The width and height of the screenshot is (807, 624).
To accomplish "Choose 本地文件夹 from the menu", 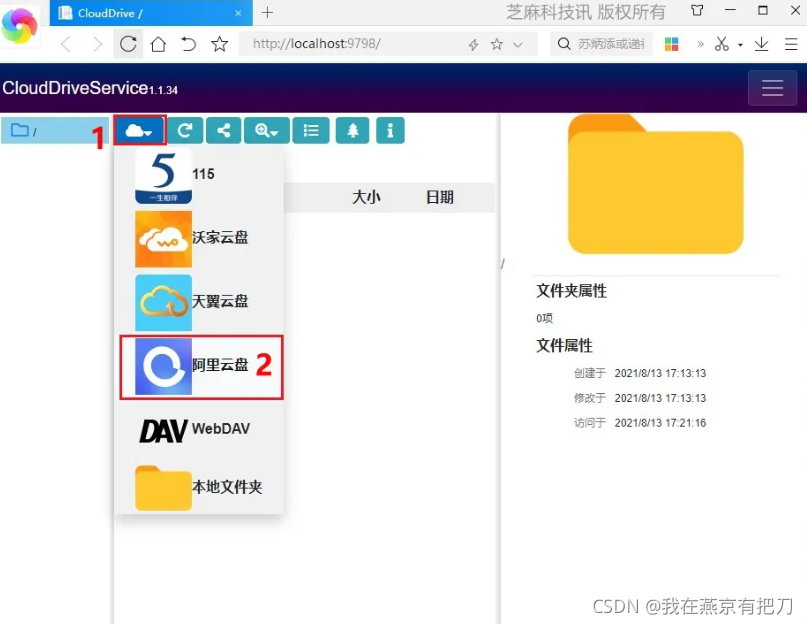I will pos(201,487).
